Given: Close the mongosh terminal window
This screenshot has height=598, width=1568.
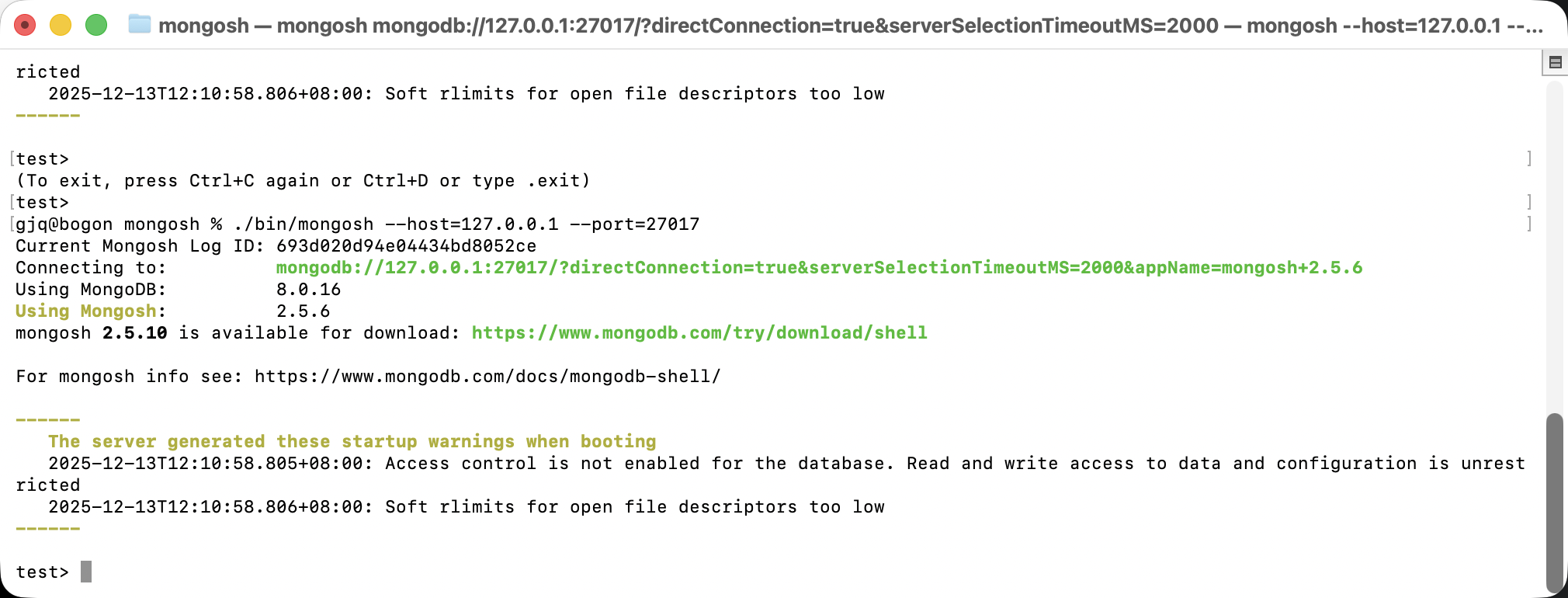Looking at the screenshot, I should [25, 25].
